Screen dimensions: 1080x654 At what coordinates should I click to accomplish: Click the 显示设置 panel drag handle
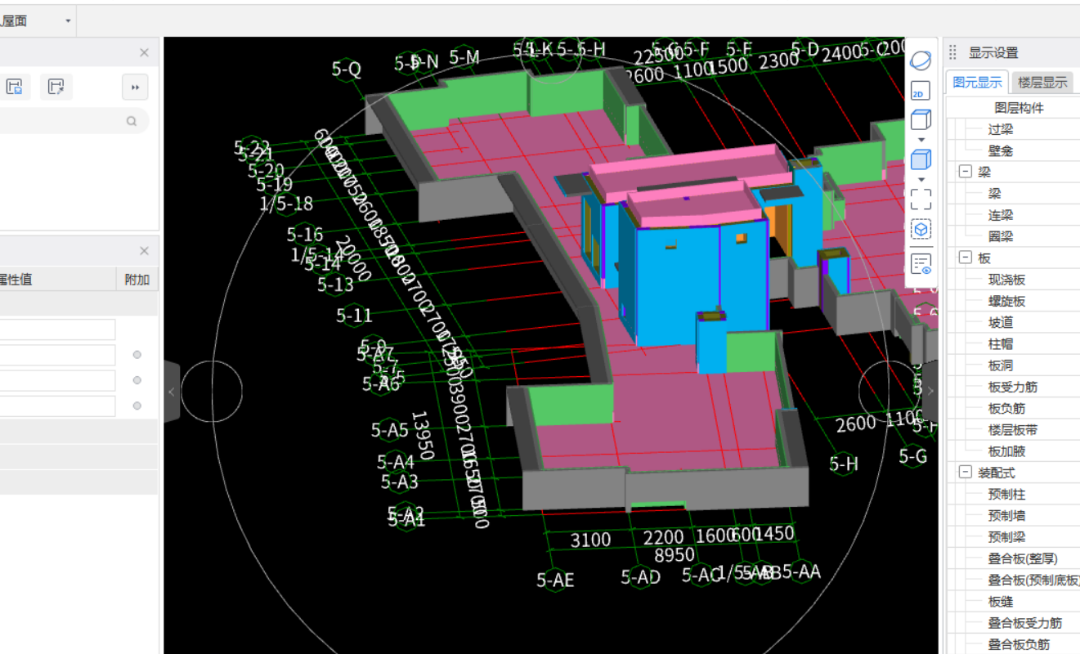[x=953, y=52]
